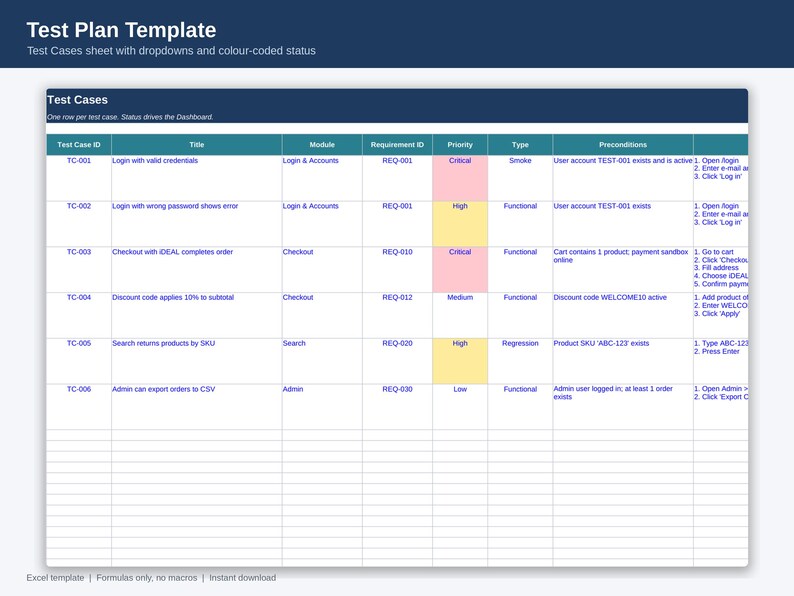Open Critical priority cell for TC-003
This screenshot has height=596, width=794.
point(460,270)
